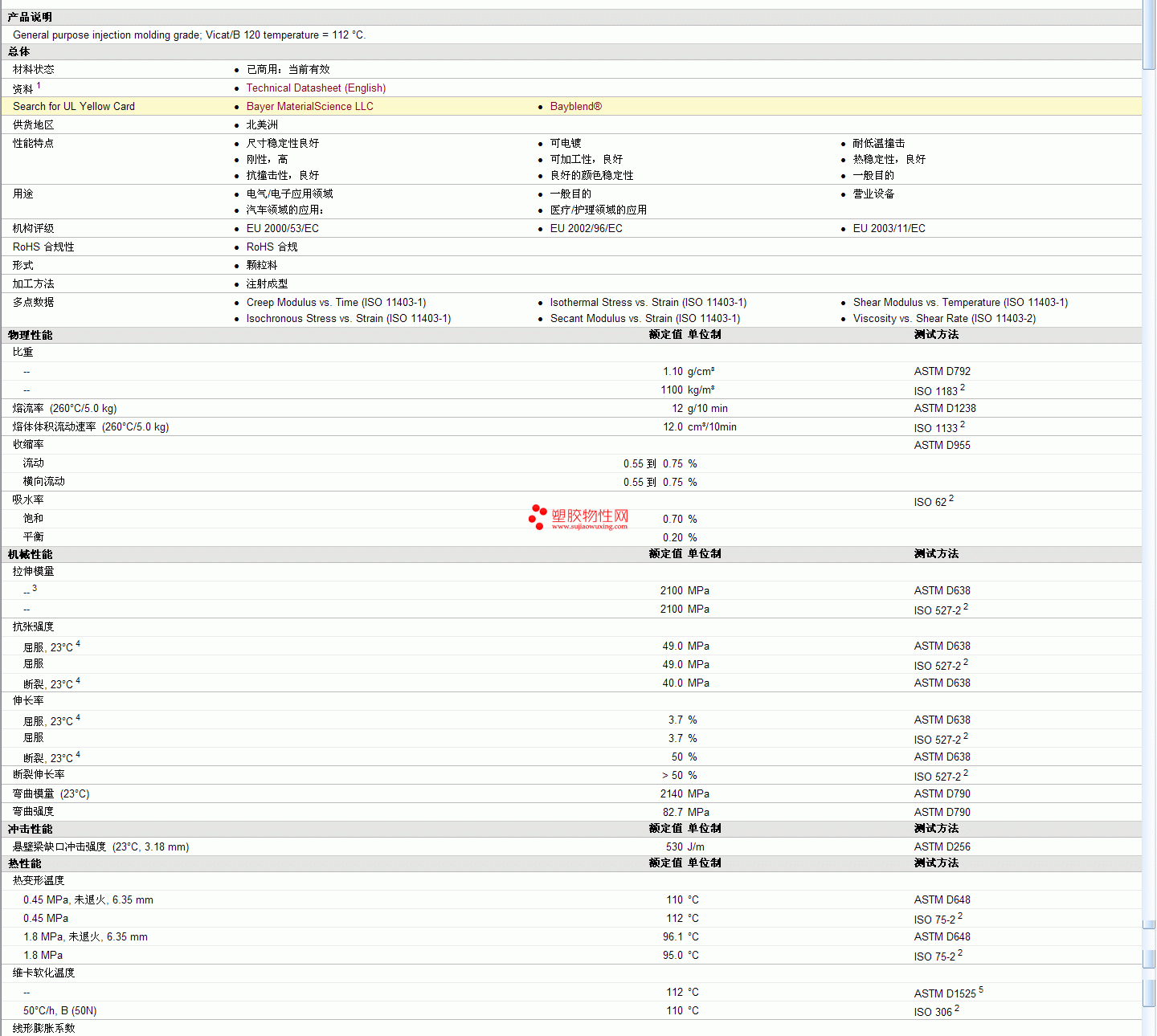Screen dimensions: 1157x1036
Task: Click the 1.10 g/cm³ density value
Action: tap(689, 372)
